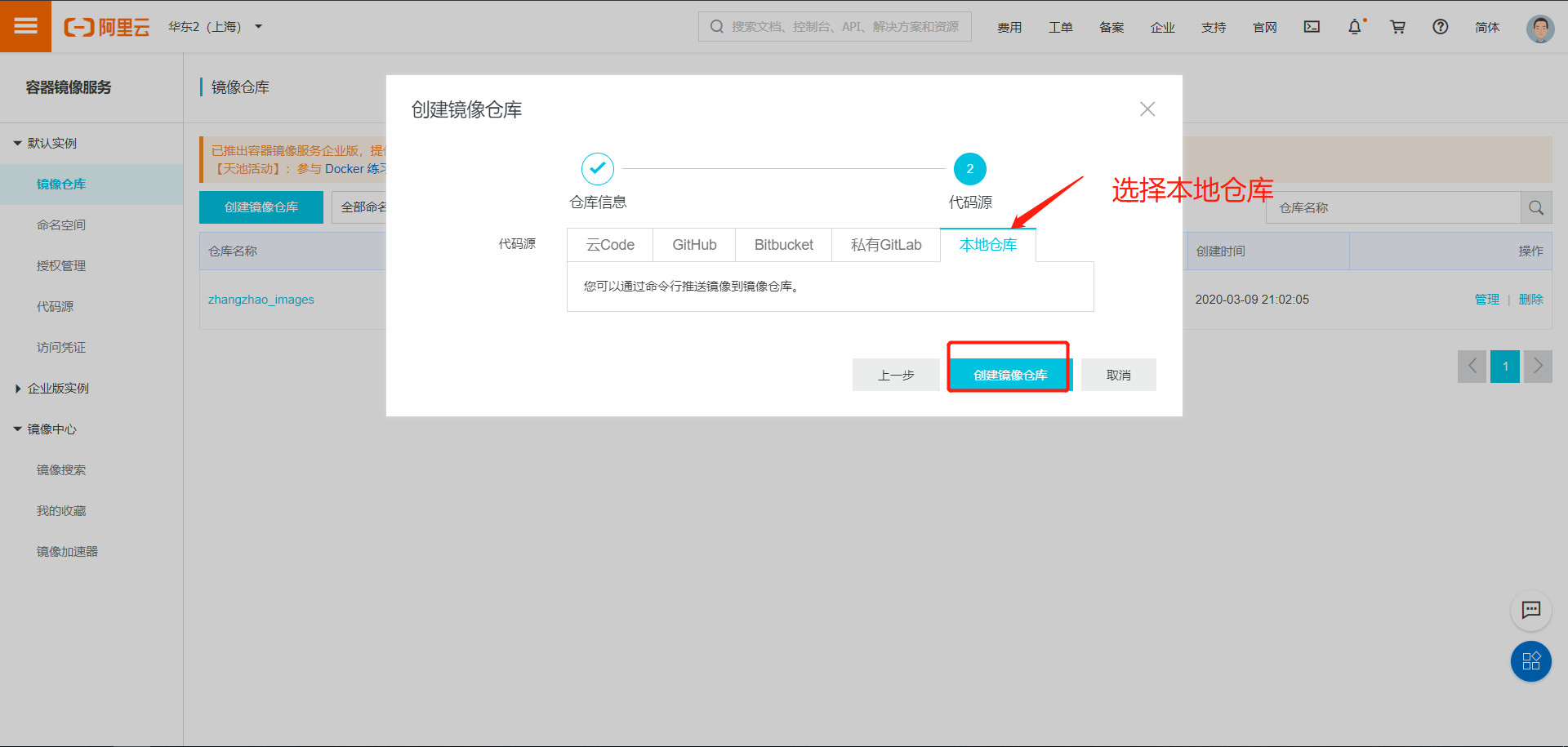
Task: Open the zhangzhao_images repository link
Action: [261, 299]
